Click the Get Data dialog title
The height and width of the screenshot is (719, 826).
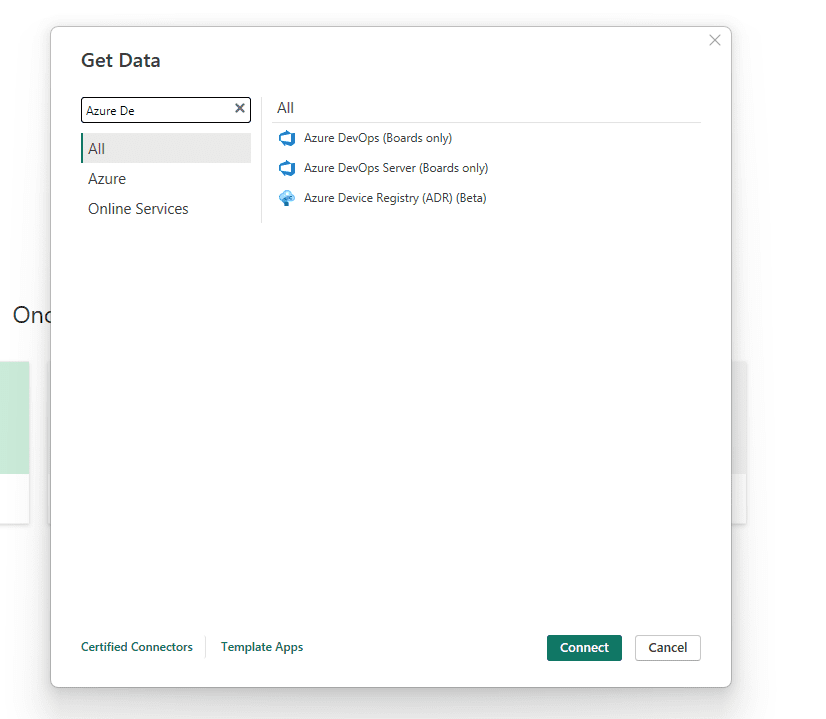click(x=121, y=60)
